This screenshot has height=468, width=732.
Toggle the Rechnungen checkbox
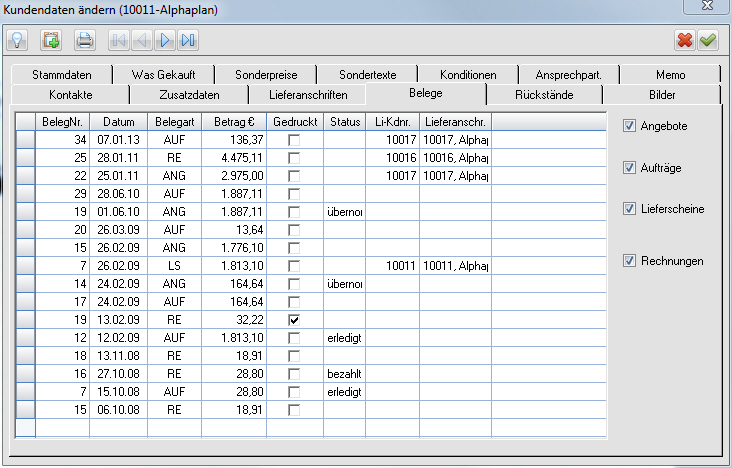click(x=629, y=261)
